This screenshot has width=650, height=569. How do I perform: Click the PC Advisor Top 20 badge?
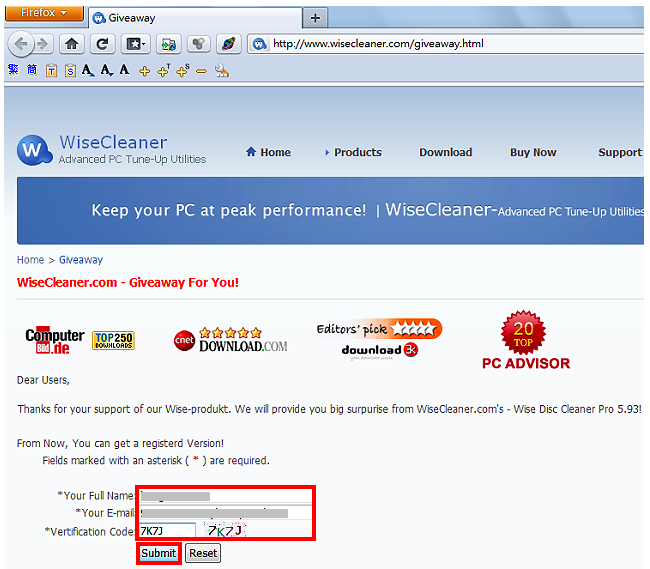click(526, 340)
